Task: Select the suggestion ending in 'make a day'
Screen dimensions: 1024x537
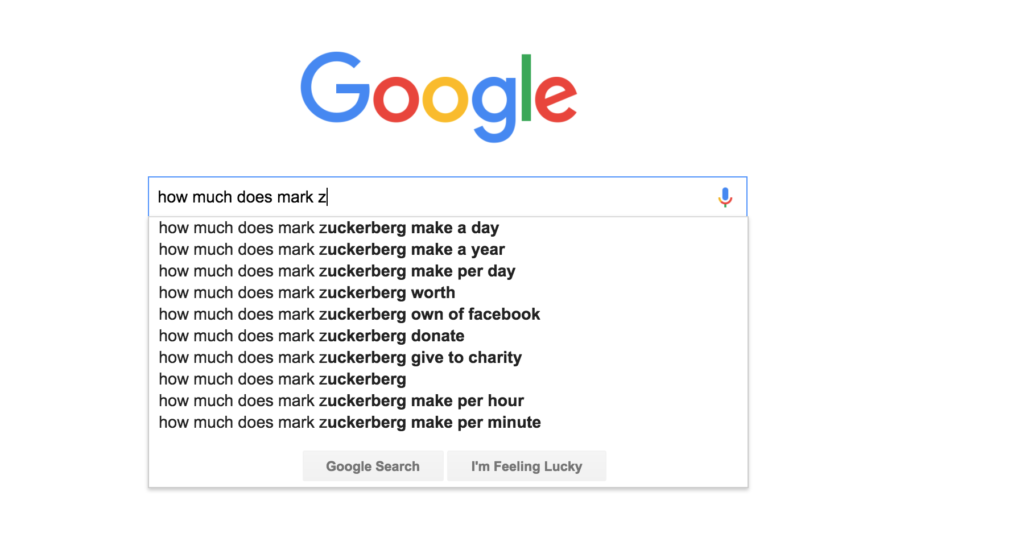Action: coord(329,228)
